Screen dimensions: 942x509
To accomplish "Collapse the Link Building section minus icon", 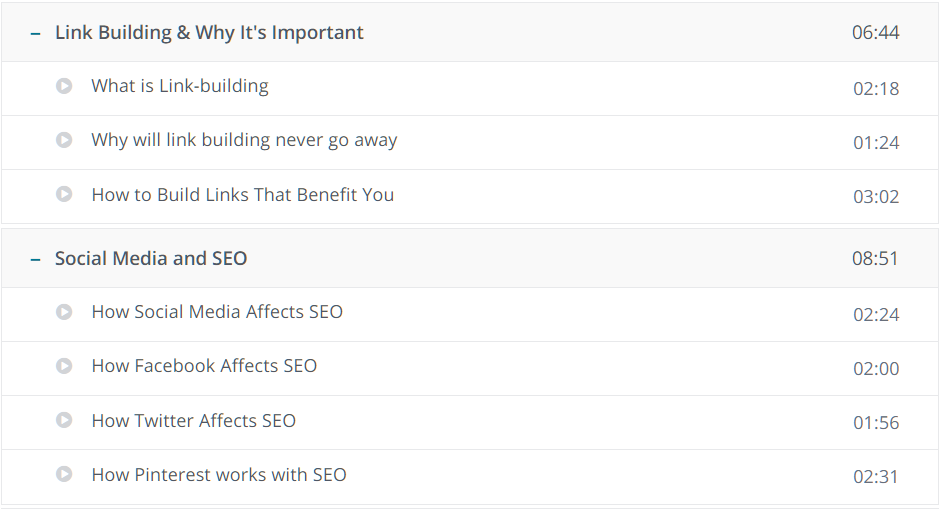I will 35,34.
